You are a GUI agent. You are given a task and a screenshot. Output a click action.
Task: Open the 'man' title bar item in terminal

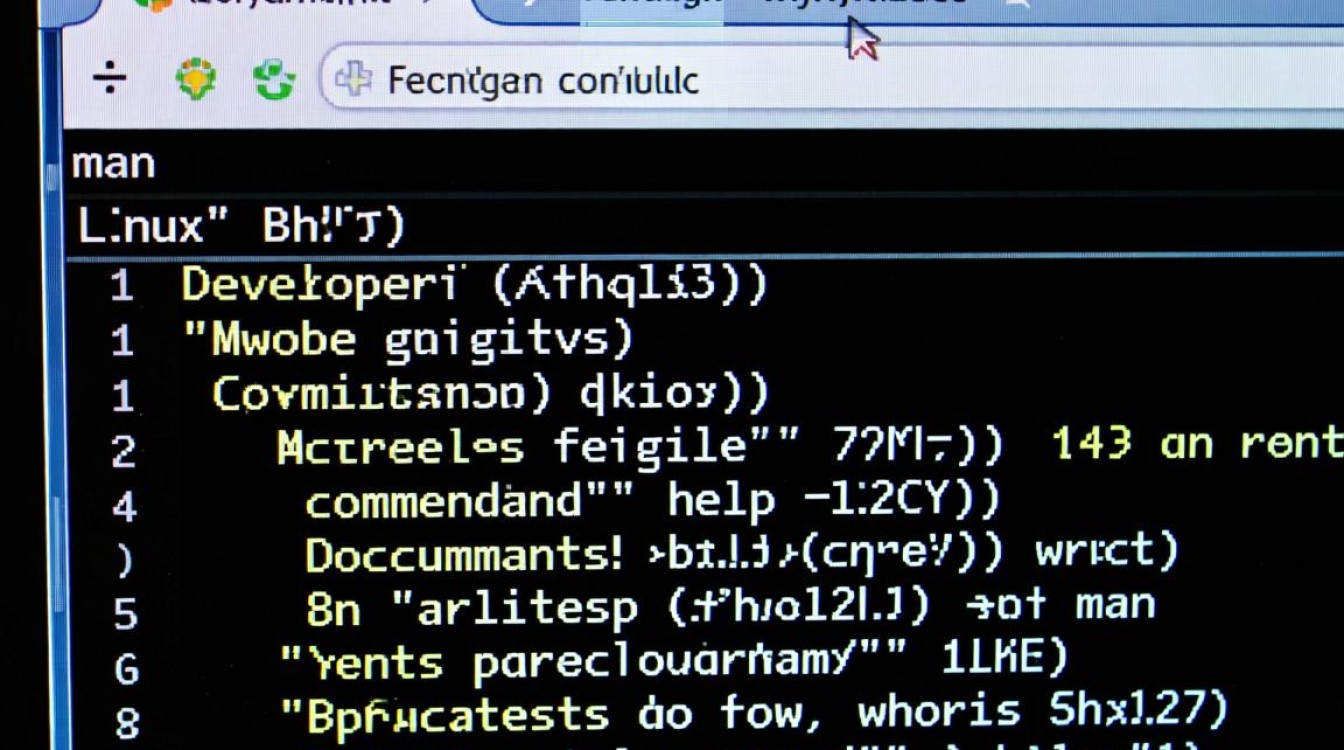(x=113, y=161)
